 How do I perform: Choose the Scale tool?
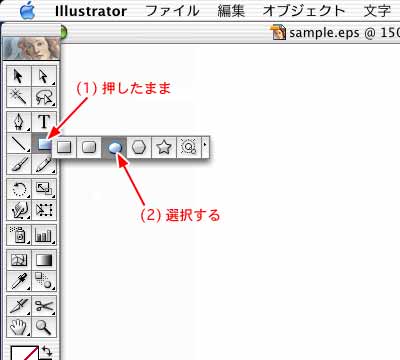(44, 189)
